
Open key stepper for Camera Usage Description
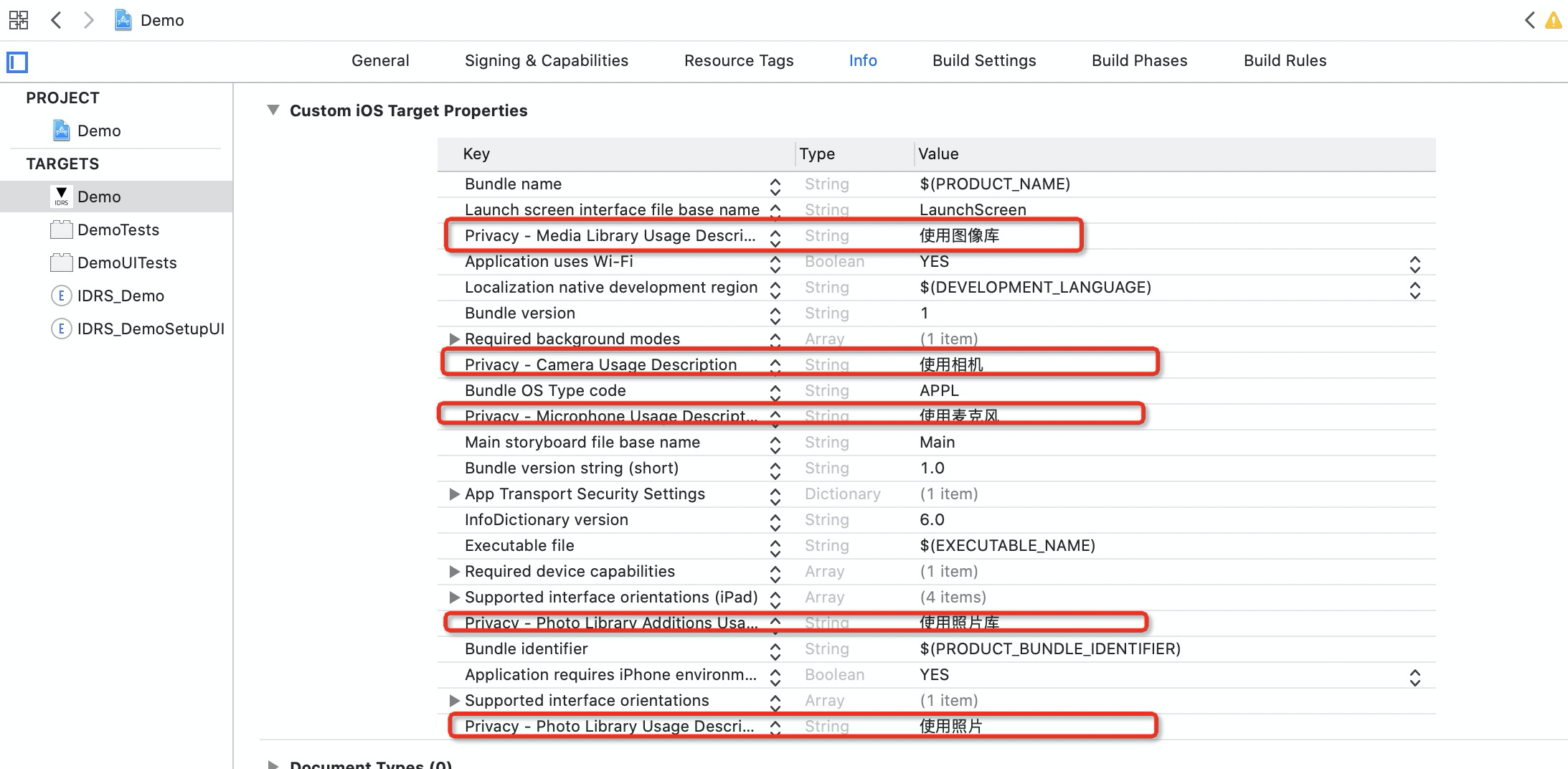(x=775, y=366)
